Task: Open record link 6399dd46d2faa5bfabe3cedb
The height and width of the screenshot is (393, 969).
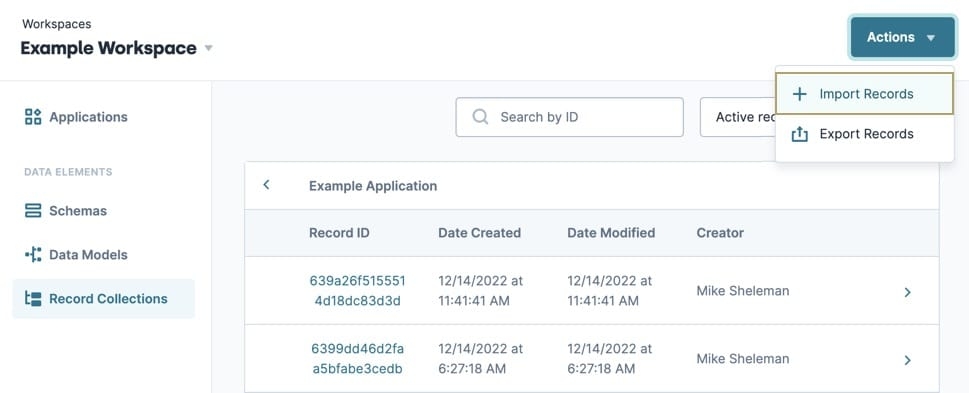Action: (x=357, y=359)
